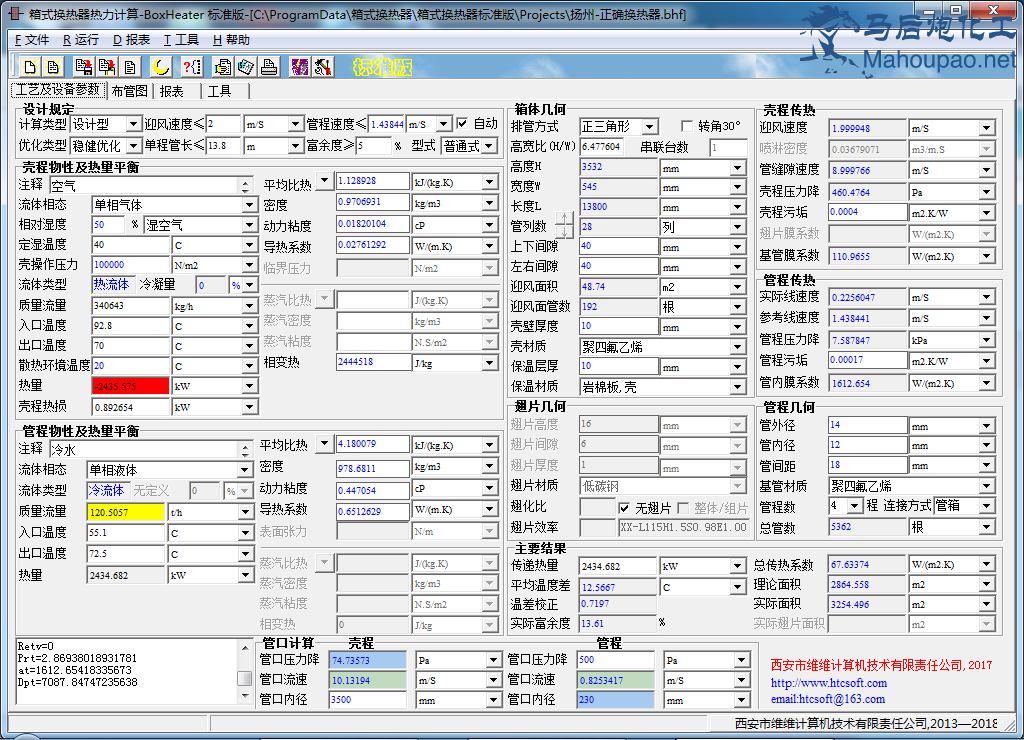Viewport: 1024px width, 740px height.
Task: Open the http://www.htcsoft.com link
Action: coord(829,683)
